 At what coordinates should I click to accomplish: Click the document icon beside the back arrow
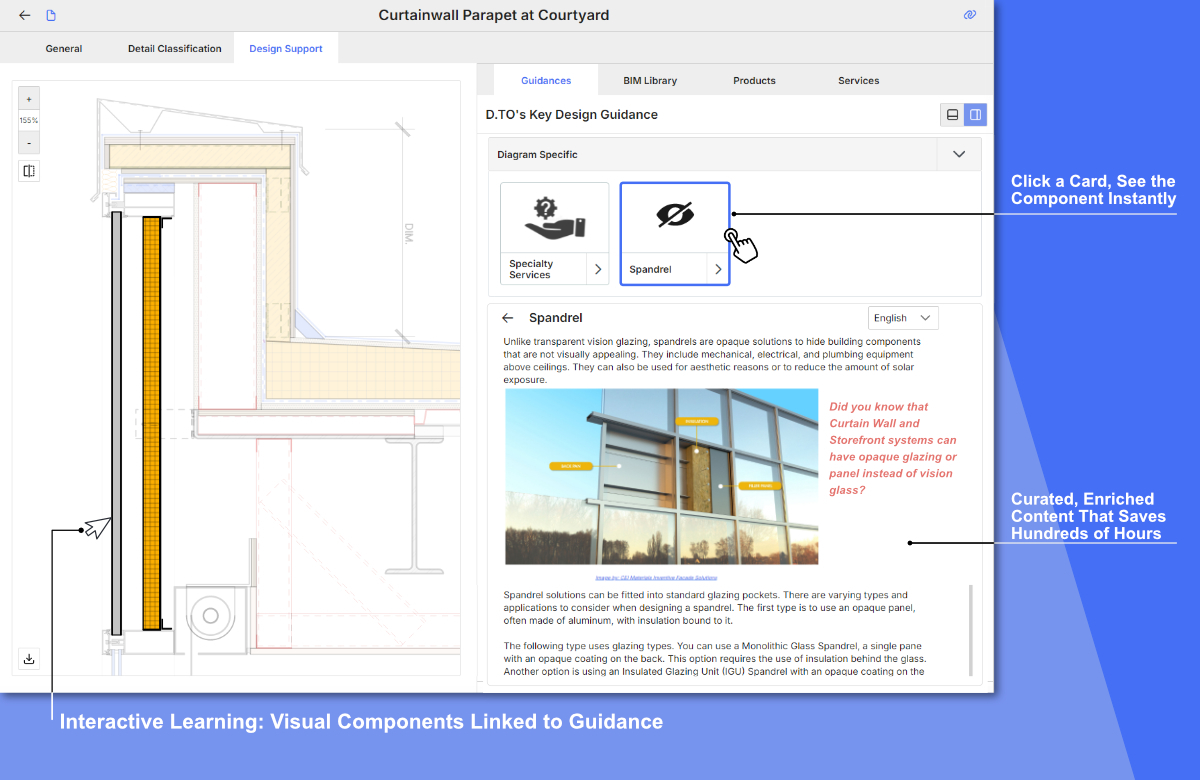click(51, 15)
